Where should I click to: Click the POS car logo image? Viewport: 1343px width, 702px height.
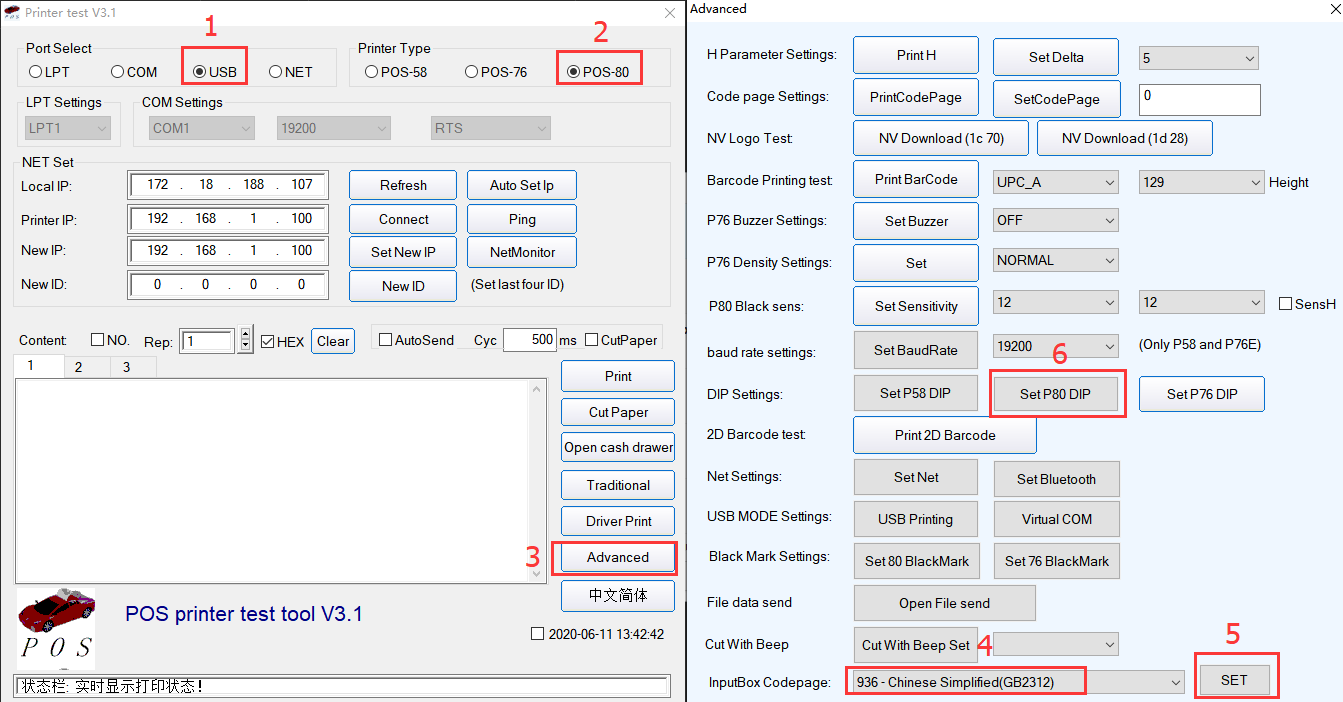56,628
